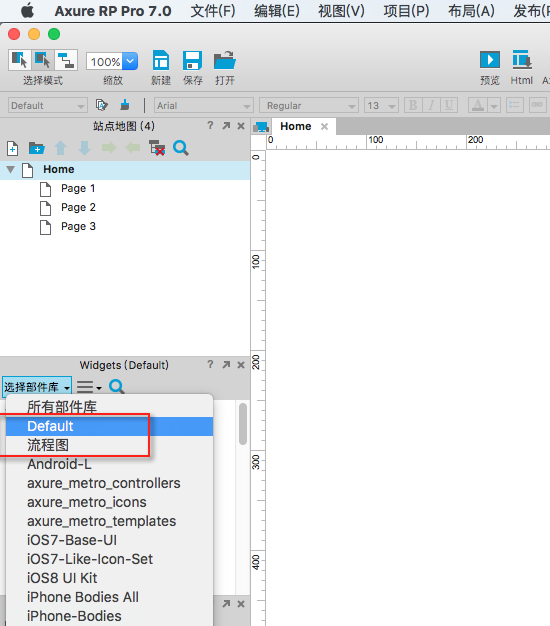Click the Widgets search magnifier icon
Viewport: 550px width, 626px height.
[x=117, y=386]
